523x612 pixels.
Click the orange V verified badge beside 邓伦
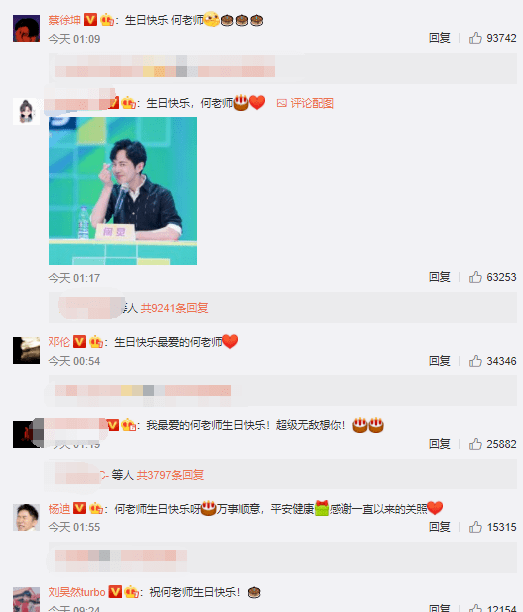click(79, 342)
